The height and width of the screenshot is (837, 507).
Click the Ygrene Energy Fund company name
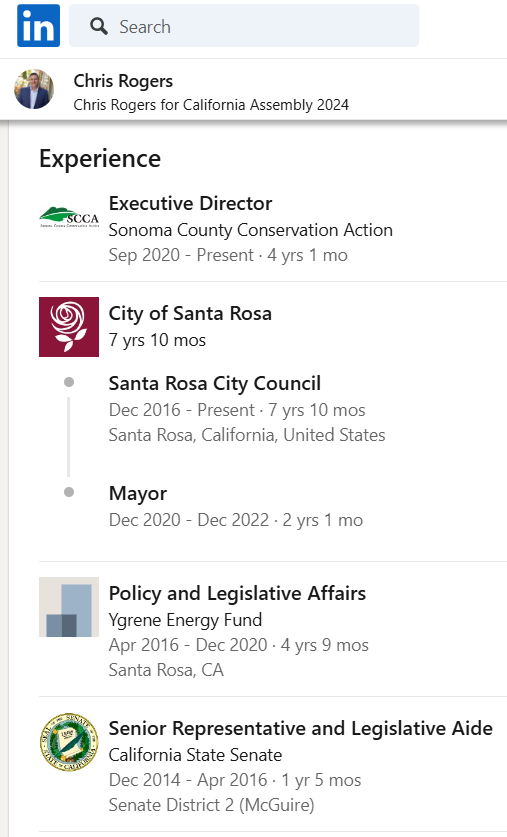pos(185,620)
